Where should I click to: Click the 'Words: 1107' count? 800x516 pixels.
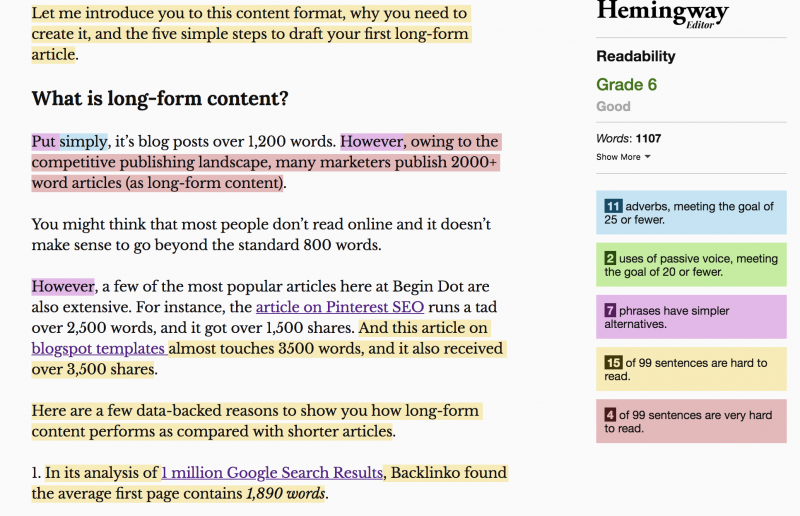[x=629, y=138]
